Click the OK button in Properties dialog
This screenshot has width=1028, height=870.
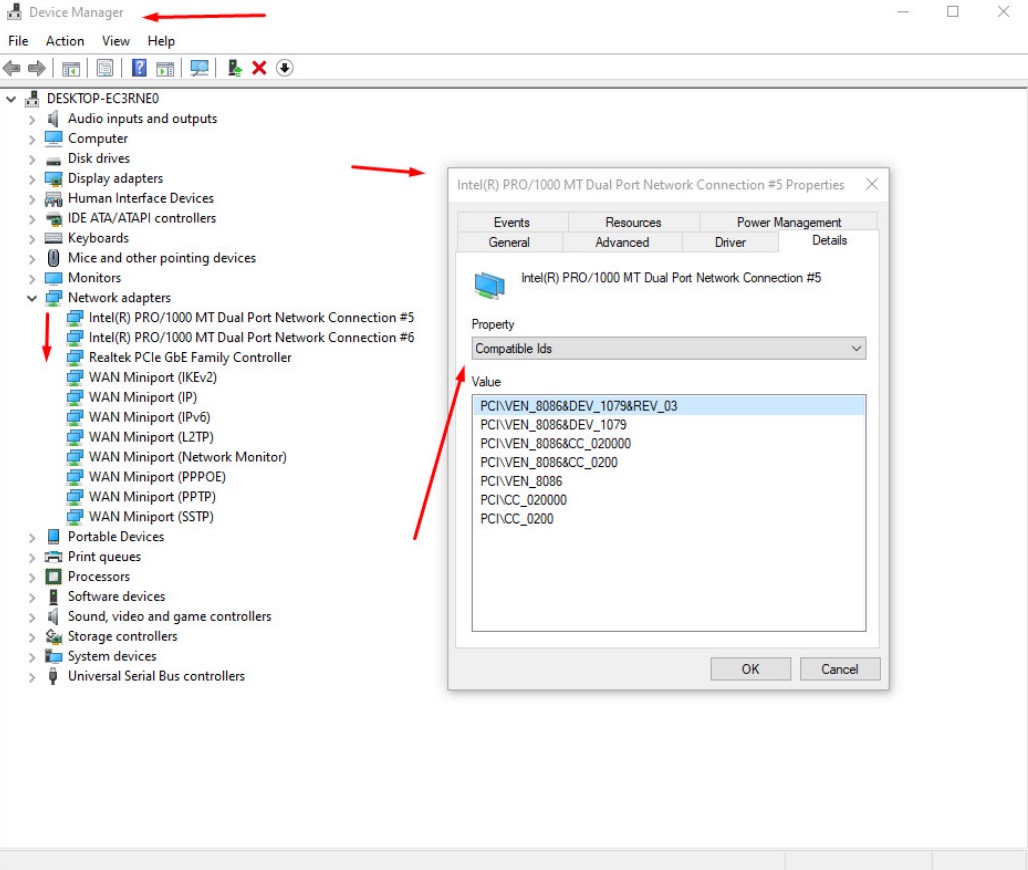(750, 669)
